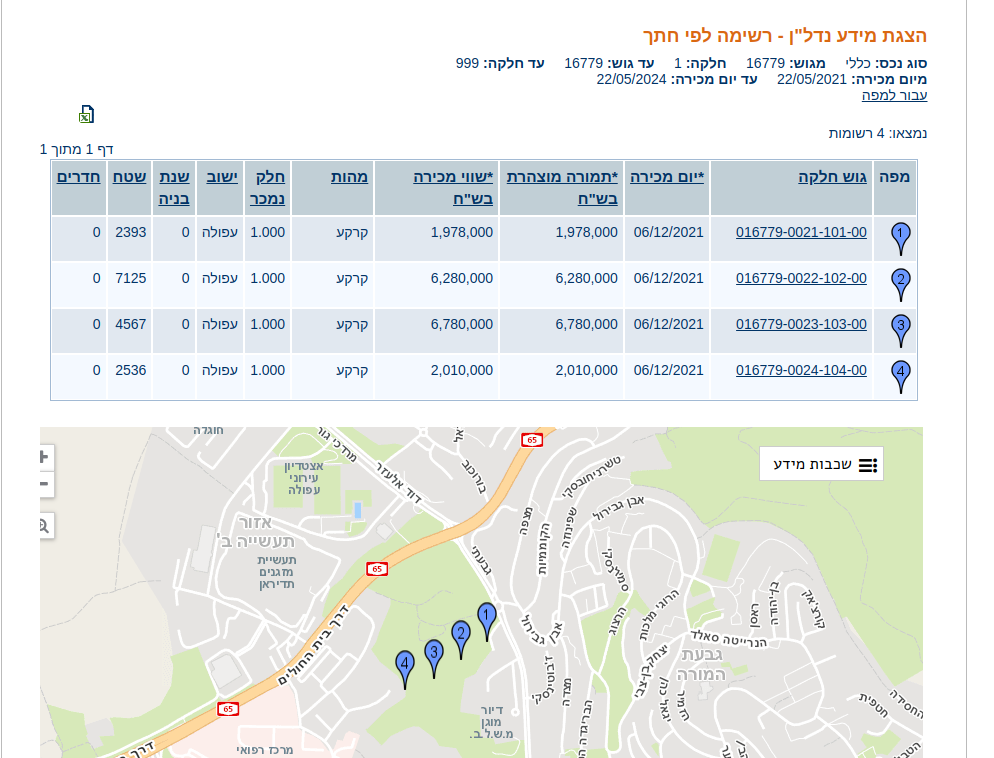Follow the עבור למפה link

894,95
